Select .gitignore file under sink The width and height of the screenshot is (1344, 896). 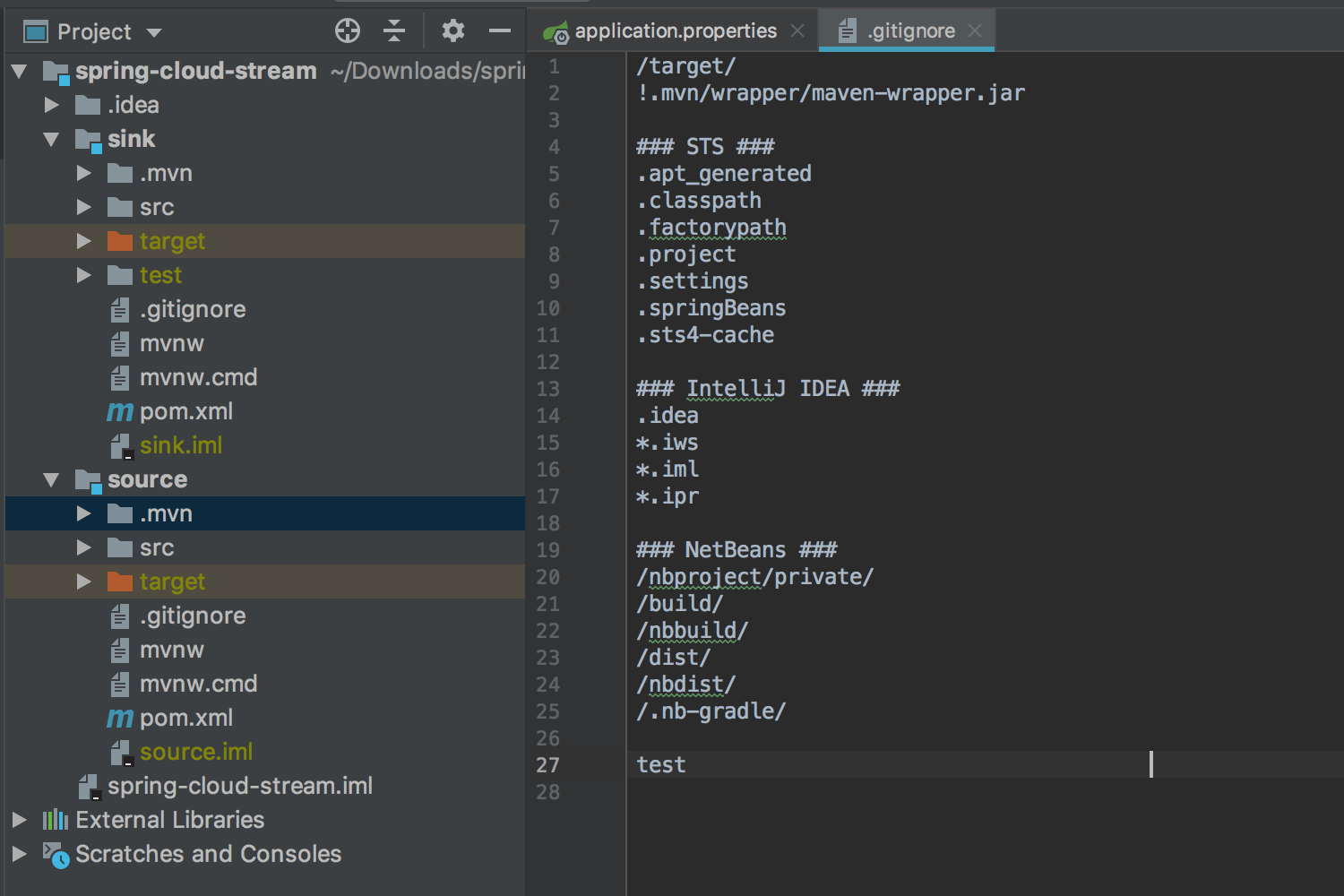coord(193,309)
